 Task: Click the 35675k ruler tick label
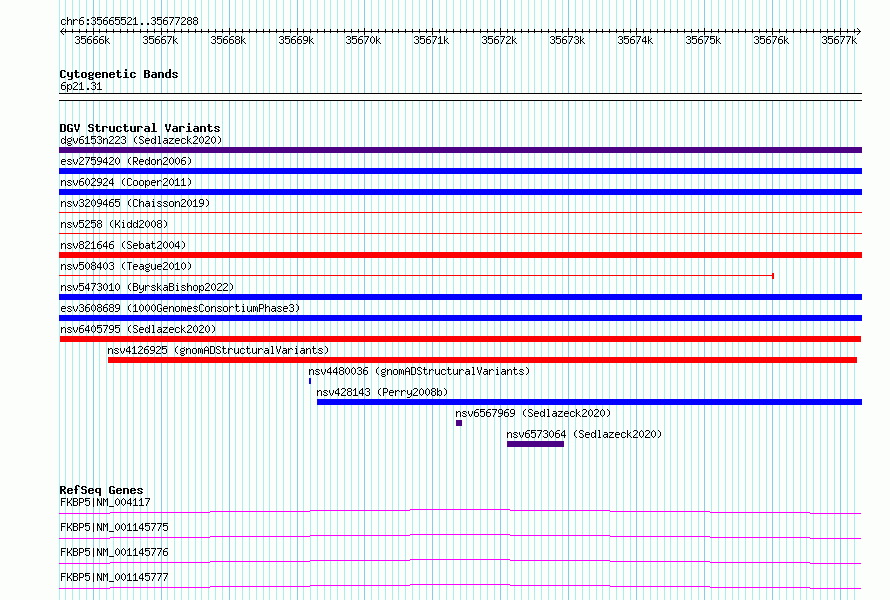click(703, 40)
